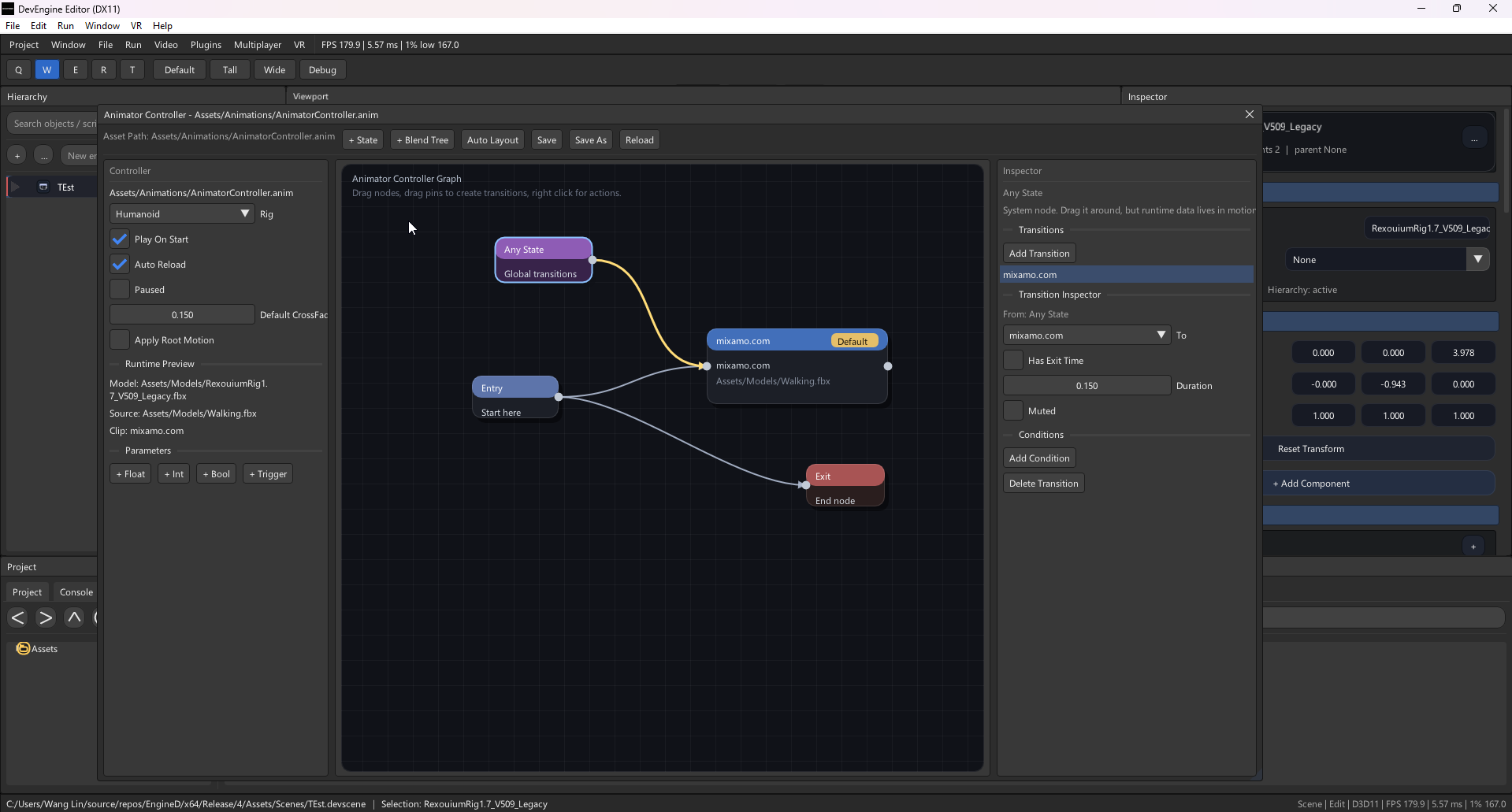Open the transition To state dropdown
The image size is (1512, 812).
pos(1087,336)
